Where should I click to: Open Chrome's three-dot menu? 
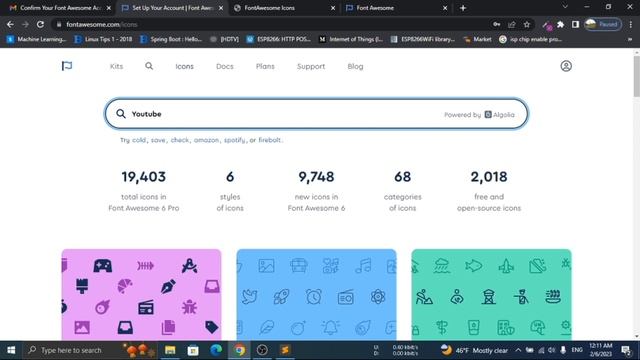[x=631, y=24]
